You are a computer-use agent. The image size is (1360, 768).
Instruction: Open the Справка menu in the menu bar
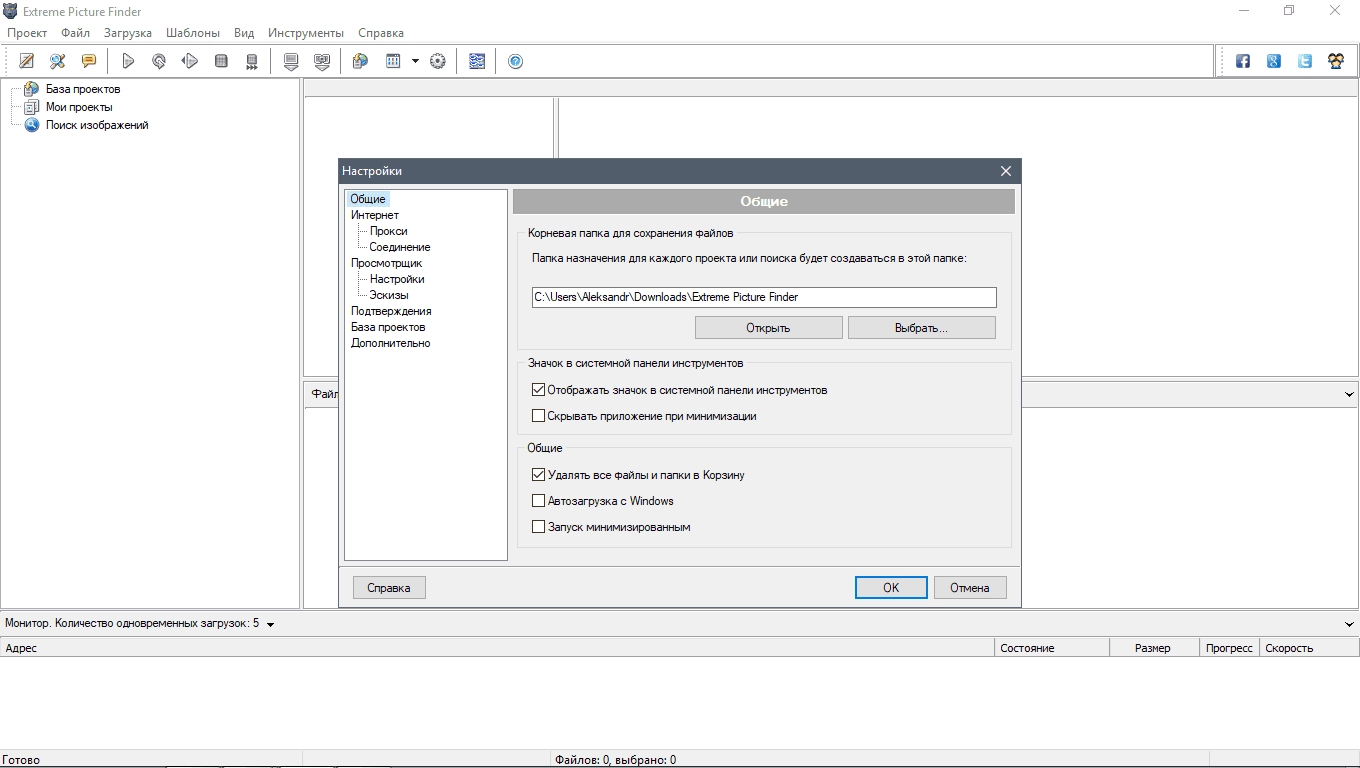pyautogui.click(x=381, y=33)
